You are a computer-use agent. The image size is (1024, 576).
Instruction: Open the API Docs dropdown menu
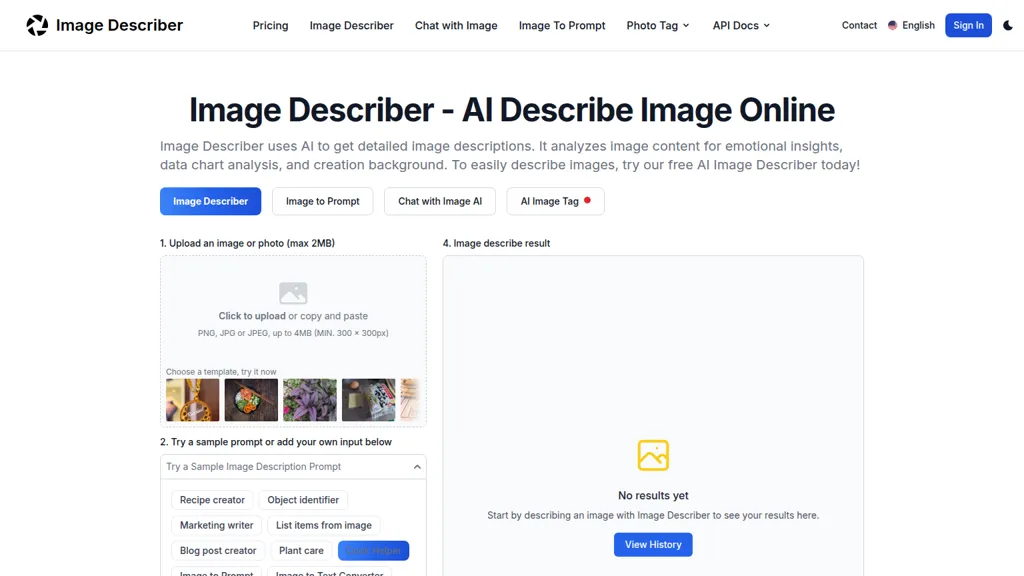(741, 25)
